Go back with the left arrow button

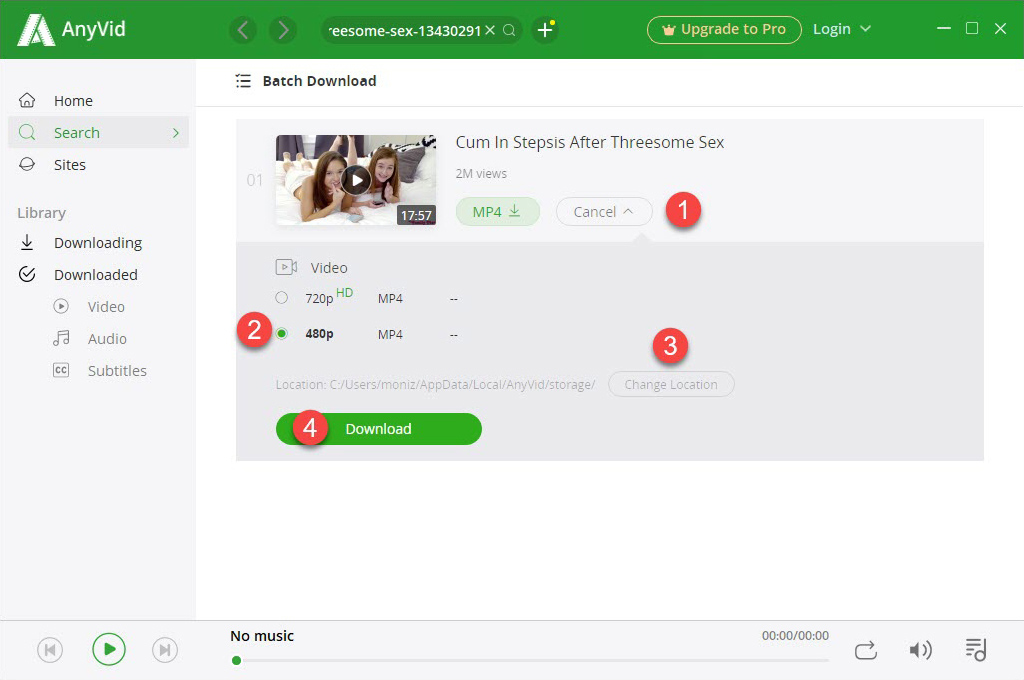coord(243,30)
